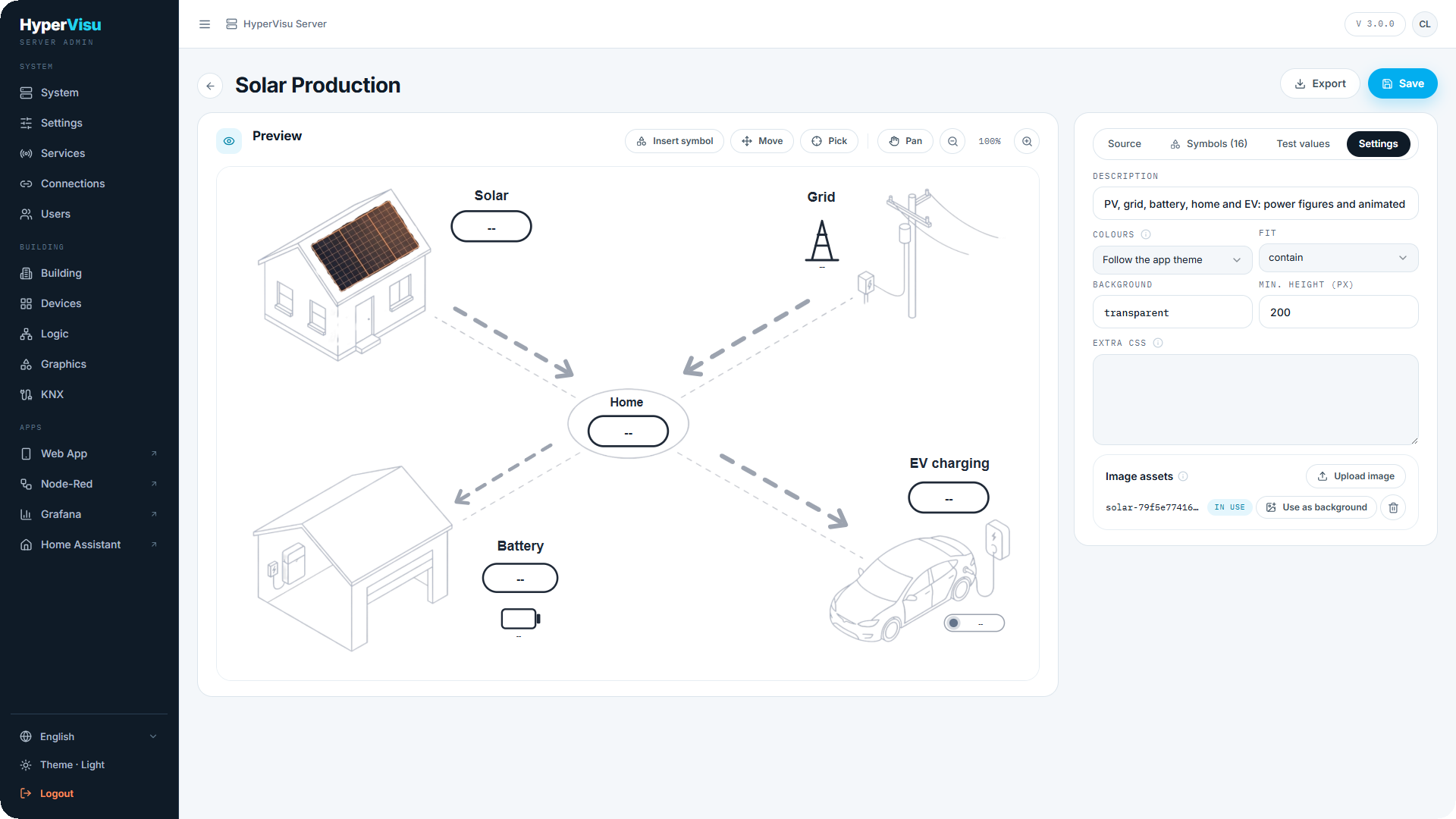The width and height of the screenshot is (1456, 819).
Task: Switch to the Source tab
Action: click(1124, 144)
